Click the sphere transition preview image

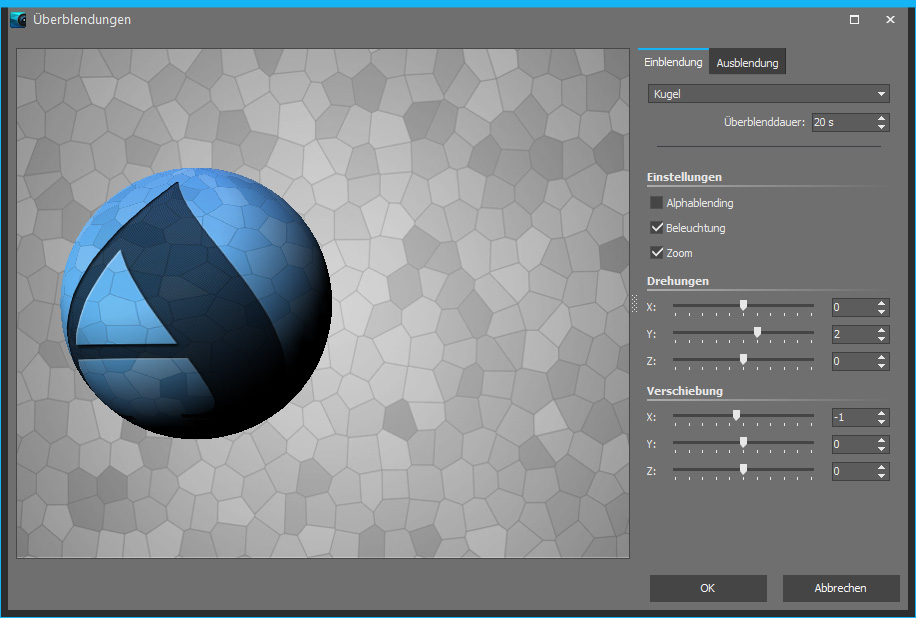pos(196,304)
